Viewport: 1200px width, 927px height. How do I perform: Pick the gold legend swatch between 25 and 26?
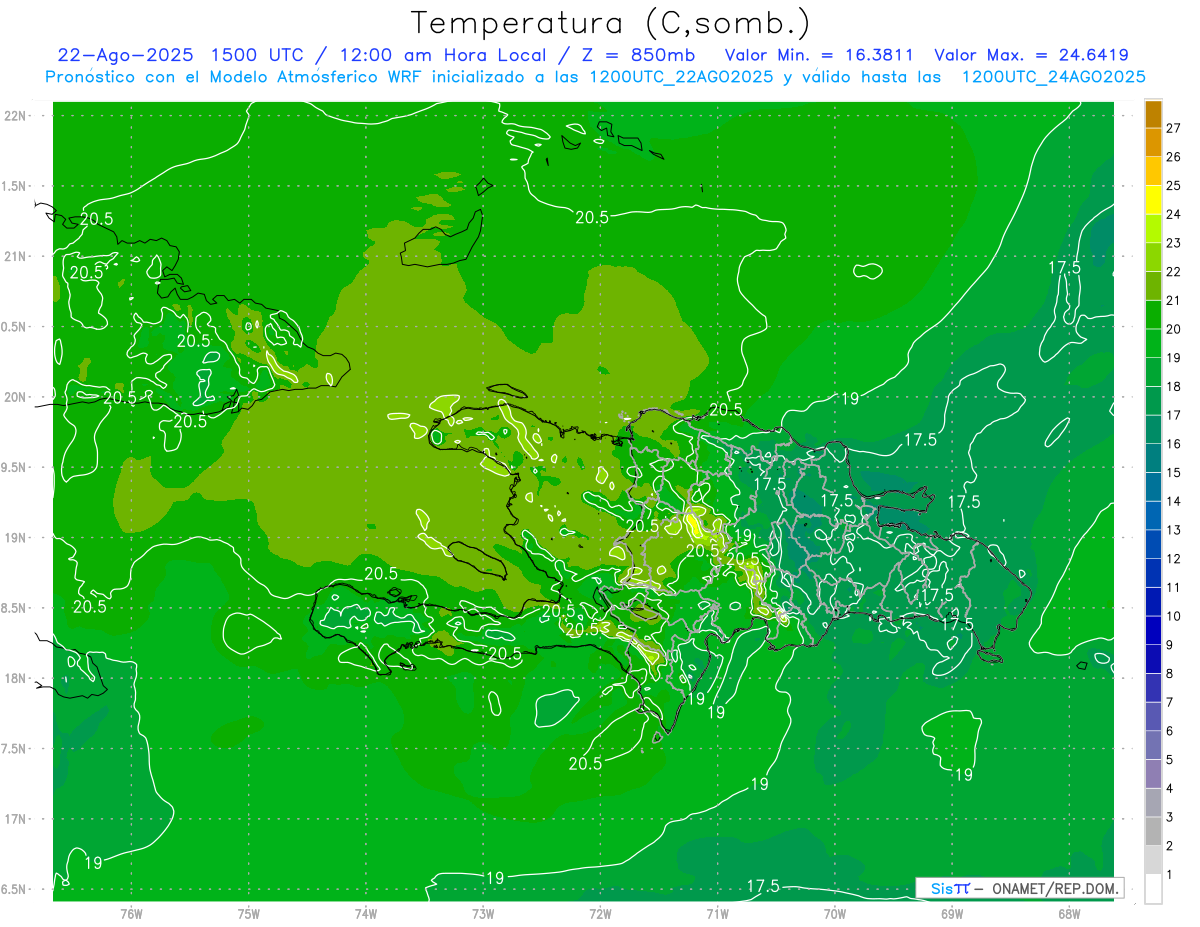pyautogui.click(x=1153, y=170)
